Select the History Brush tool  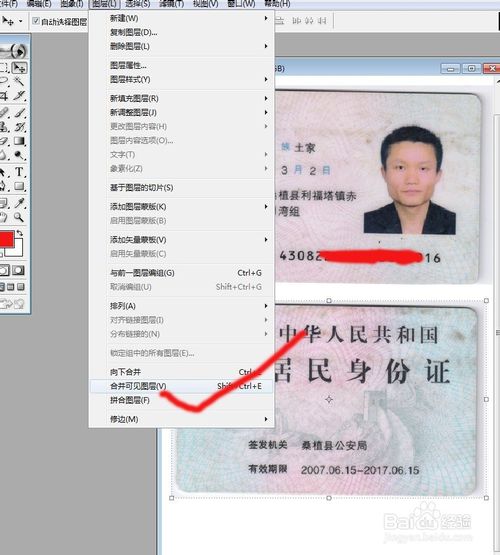click(x=19, y=127)
